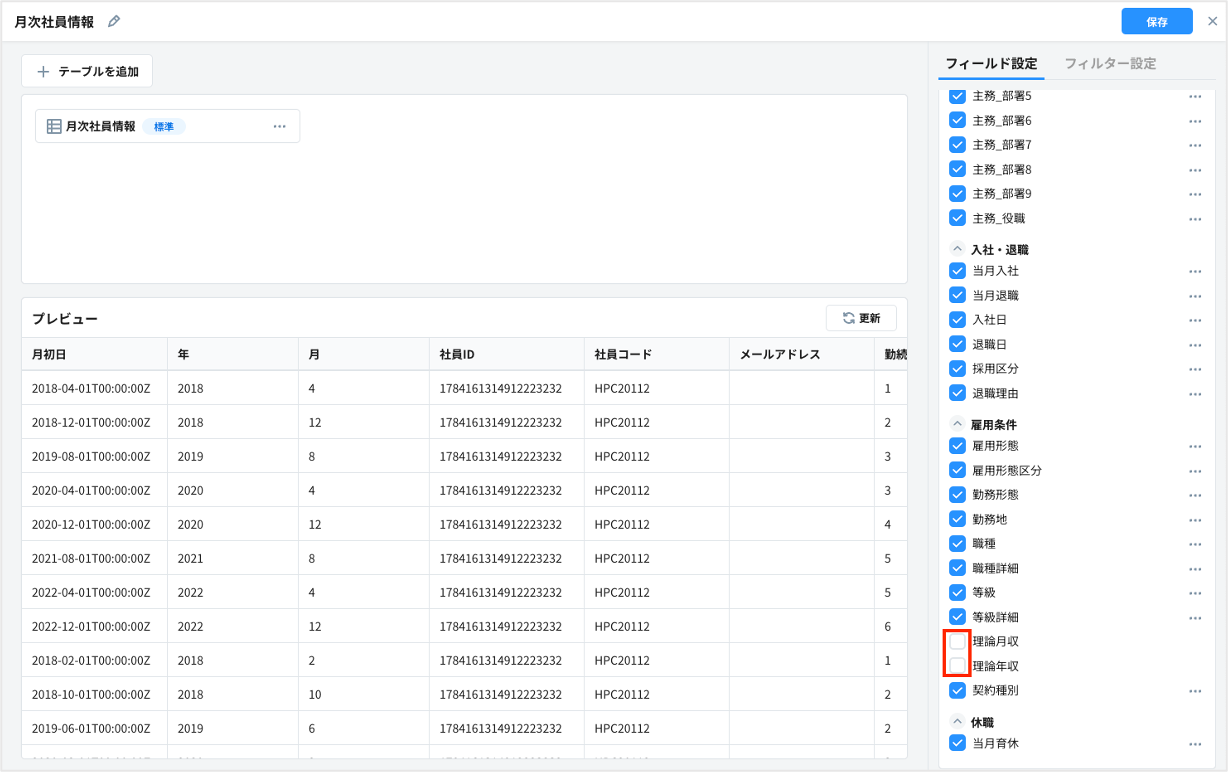Collapse the 入社・退職 section
Screen dimensions: 1228x772
click(x=957, y=250)
